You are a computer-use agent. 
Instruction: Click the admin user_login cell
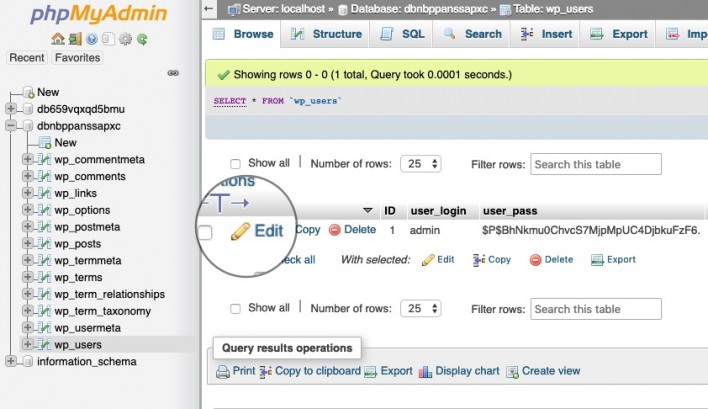coord(424,230)
